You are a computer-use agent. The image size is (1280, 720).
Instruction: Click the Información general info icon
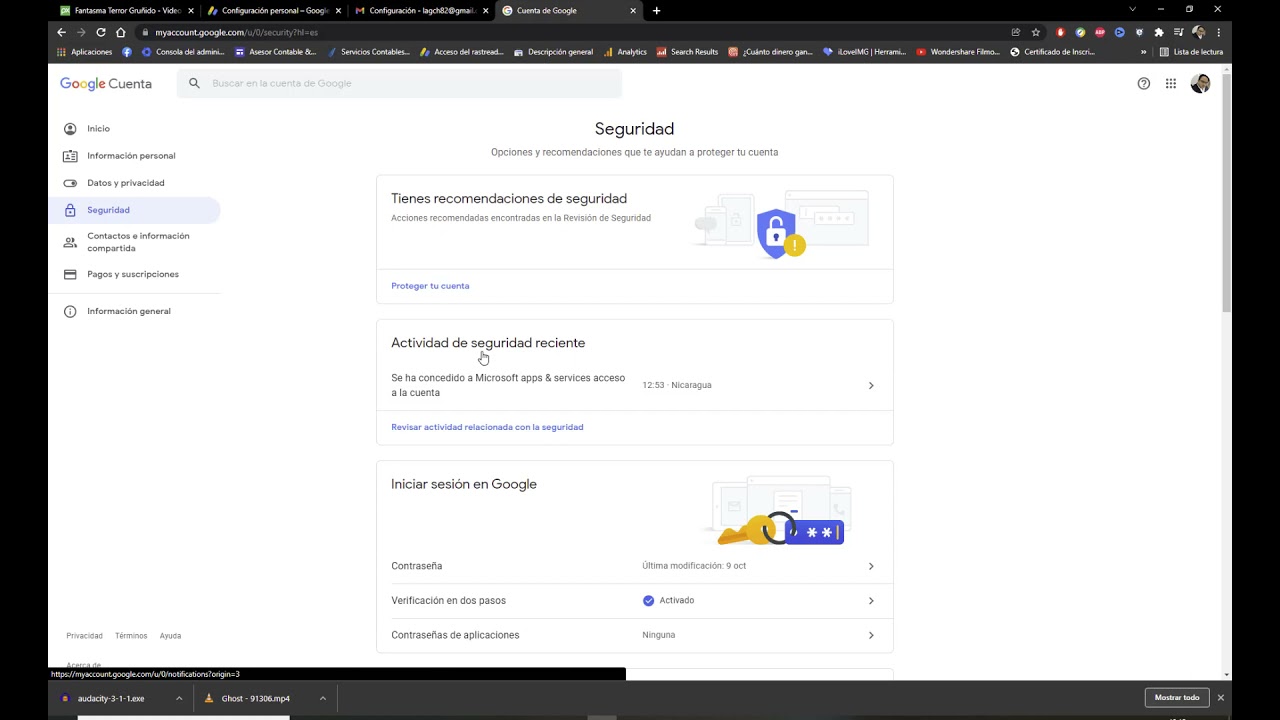(x=70, y=311)
